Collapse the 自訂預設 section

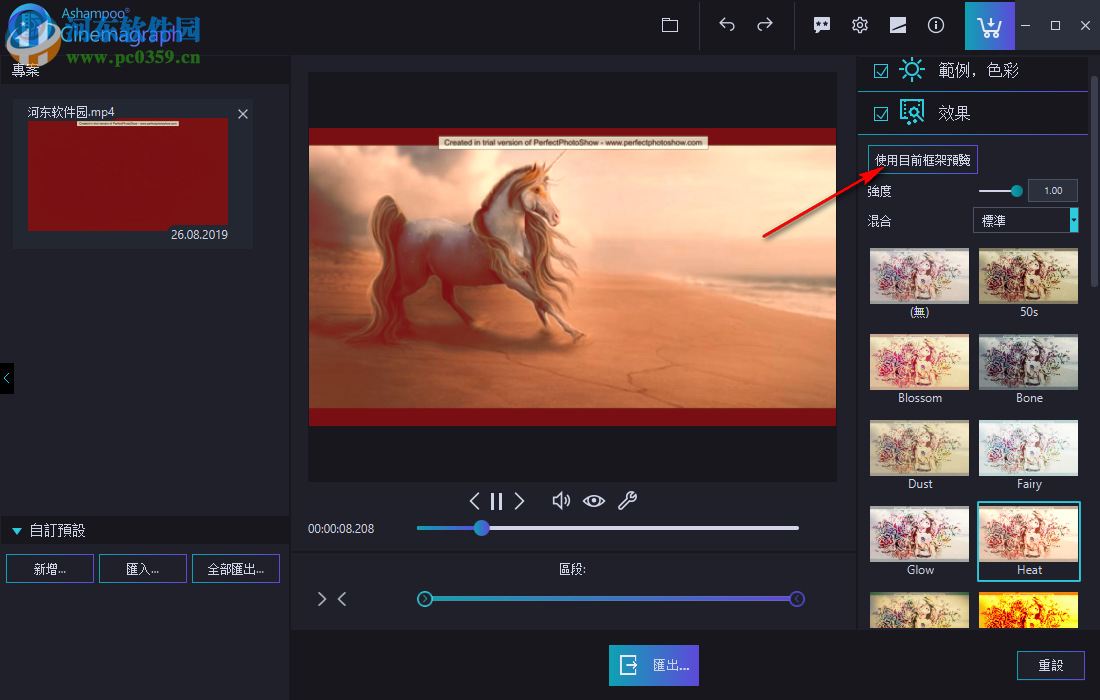17,531
